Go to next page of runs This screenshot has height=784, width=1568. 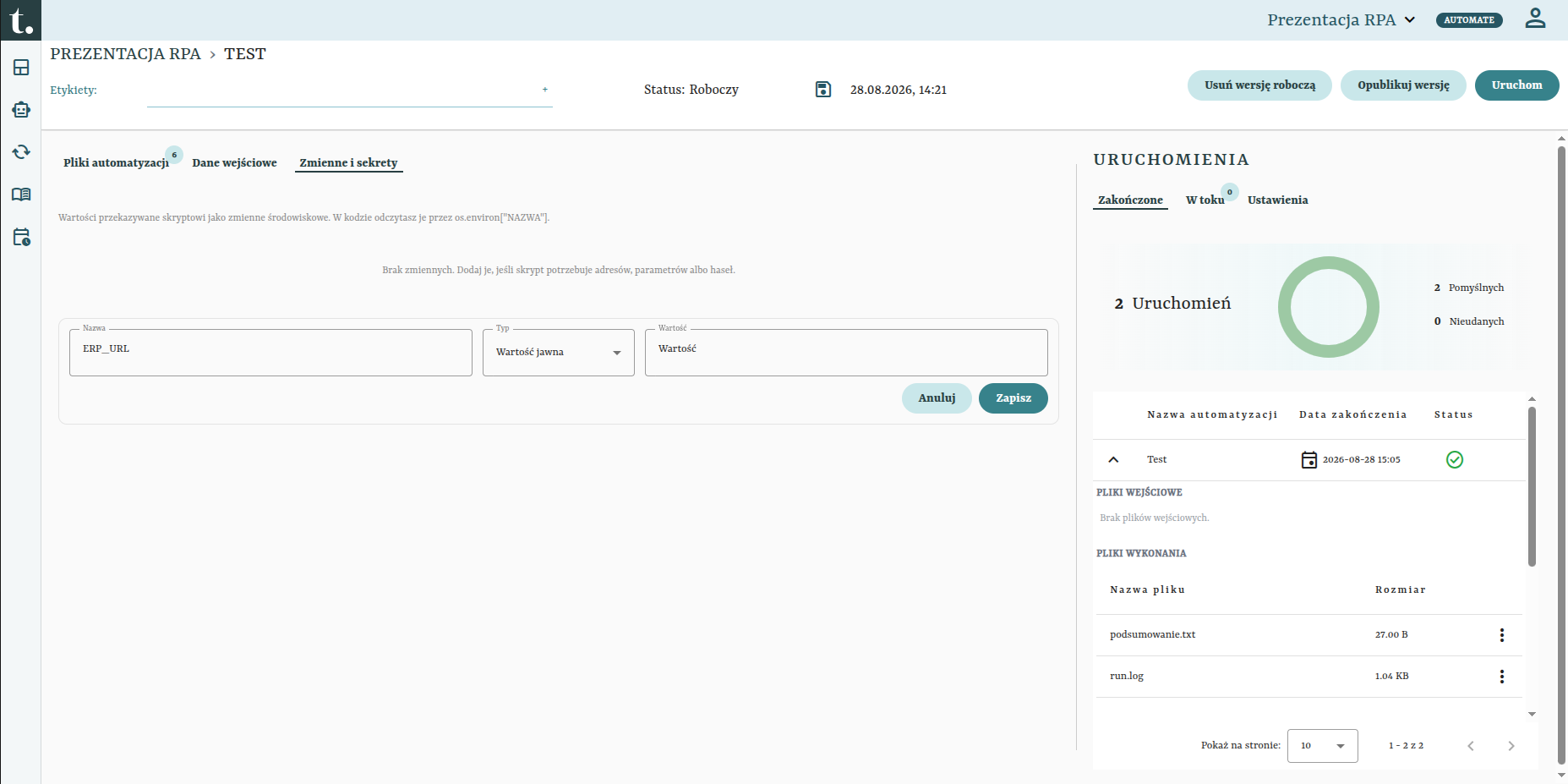(1511, 746)
